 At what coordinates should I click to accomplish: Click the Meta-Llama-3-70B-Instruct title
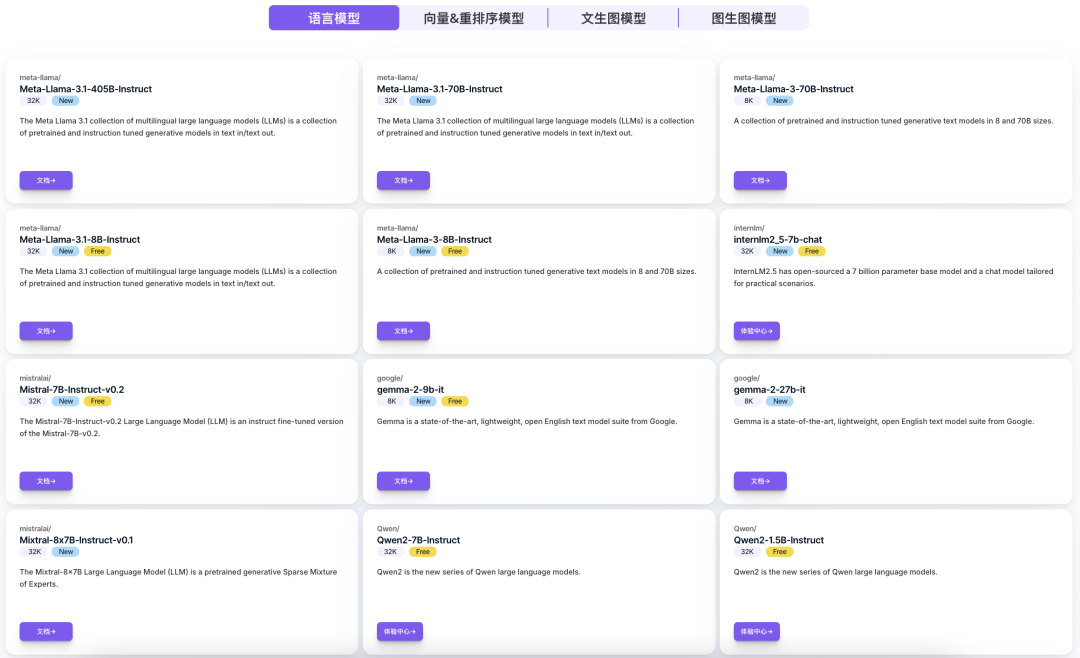pos(793,89)
